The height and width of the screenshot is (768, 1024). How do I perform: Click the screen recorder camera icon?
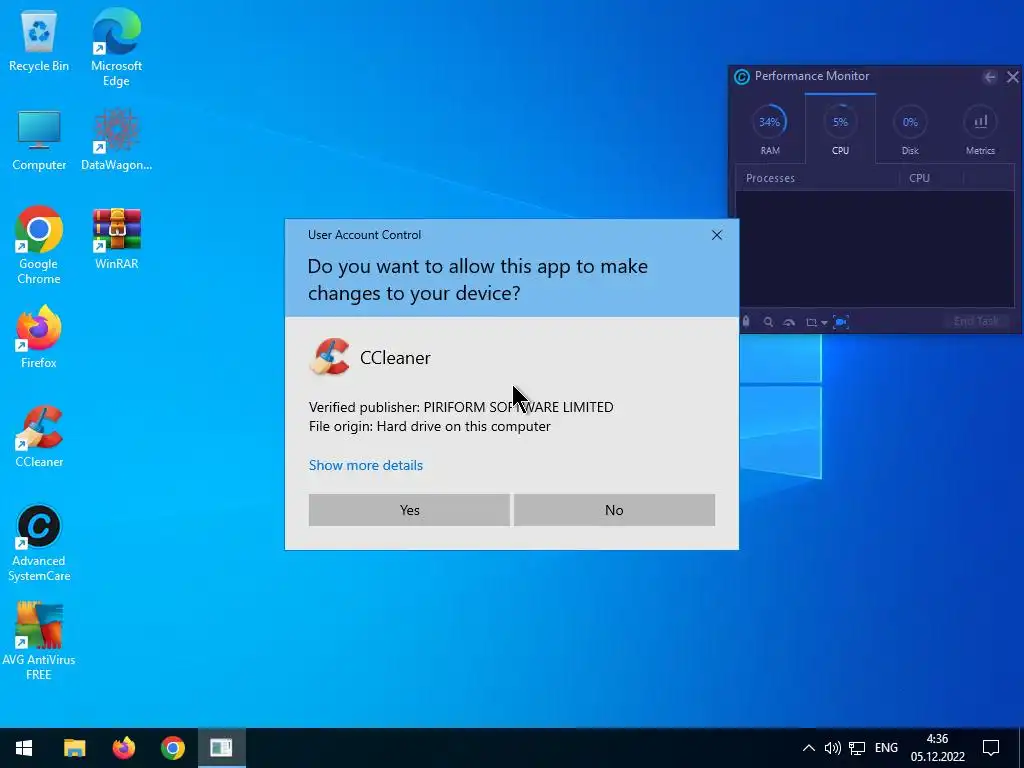pos(841,321)
